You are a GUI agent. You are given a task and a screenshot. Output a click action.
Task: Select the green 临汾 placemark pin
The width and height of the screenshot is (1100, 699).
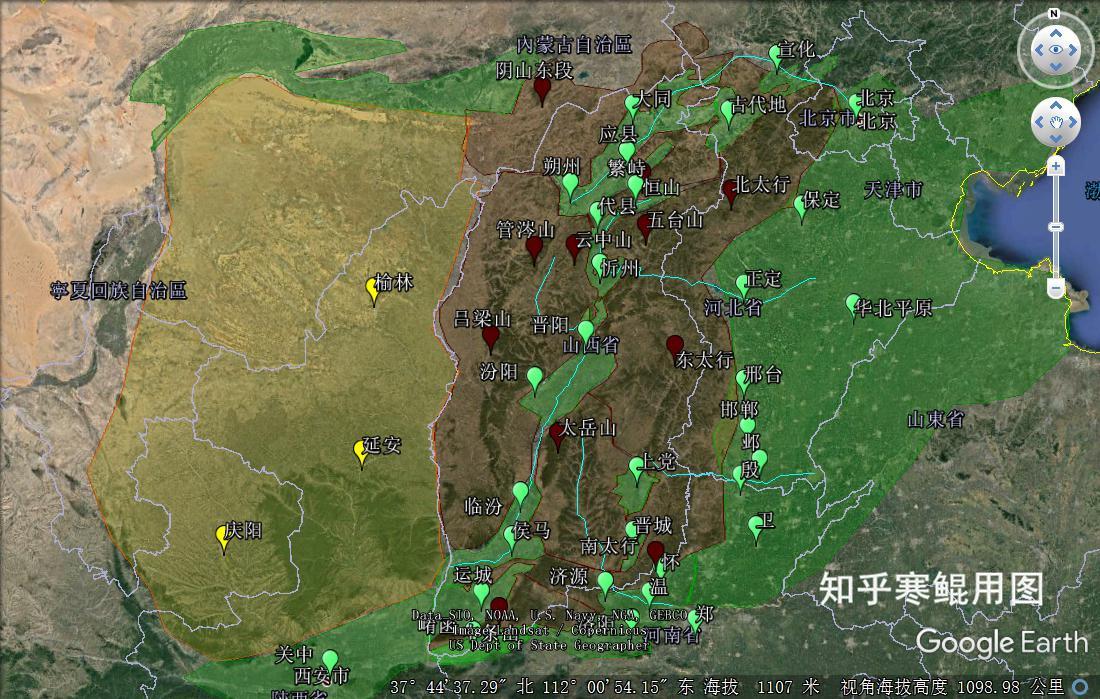click(x=520, y=493)
